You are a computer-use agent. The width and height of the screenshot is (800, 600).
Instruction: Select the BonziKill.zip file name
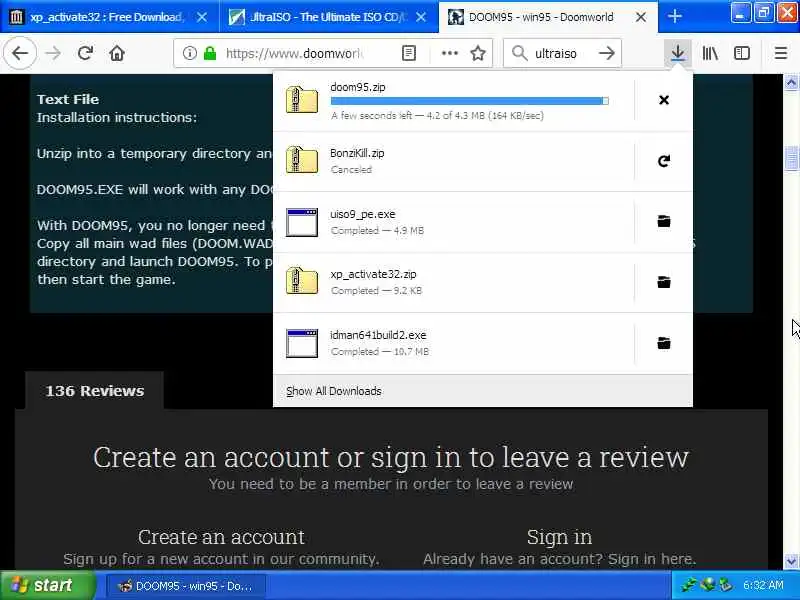tap(357, 153)
